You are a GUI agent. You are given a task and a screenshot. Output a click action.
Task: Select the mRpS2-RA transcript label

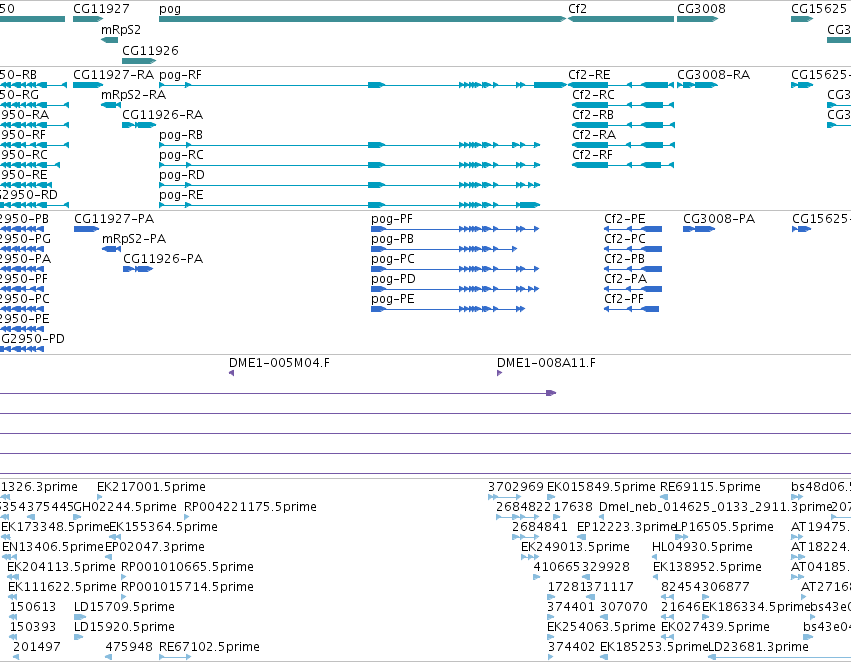click(134, 95)
